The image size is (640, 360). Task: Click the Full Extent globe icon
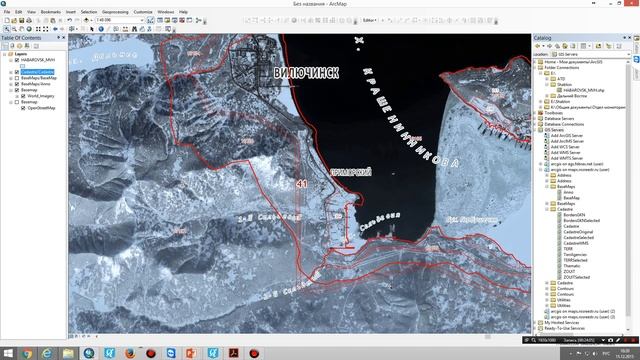tap(29, 29)
